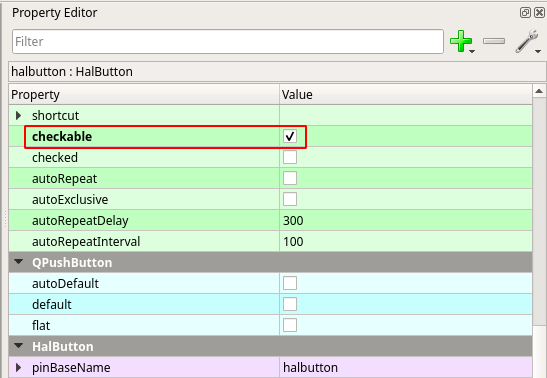547x378 pixels.
Task: Float the Property Editor dock panel
Action: 525,13
